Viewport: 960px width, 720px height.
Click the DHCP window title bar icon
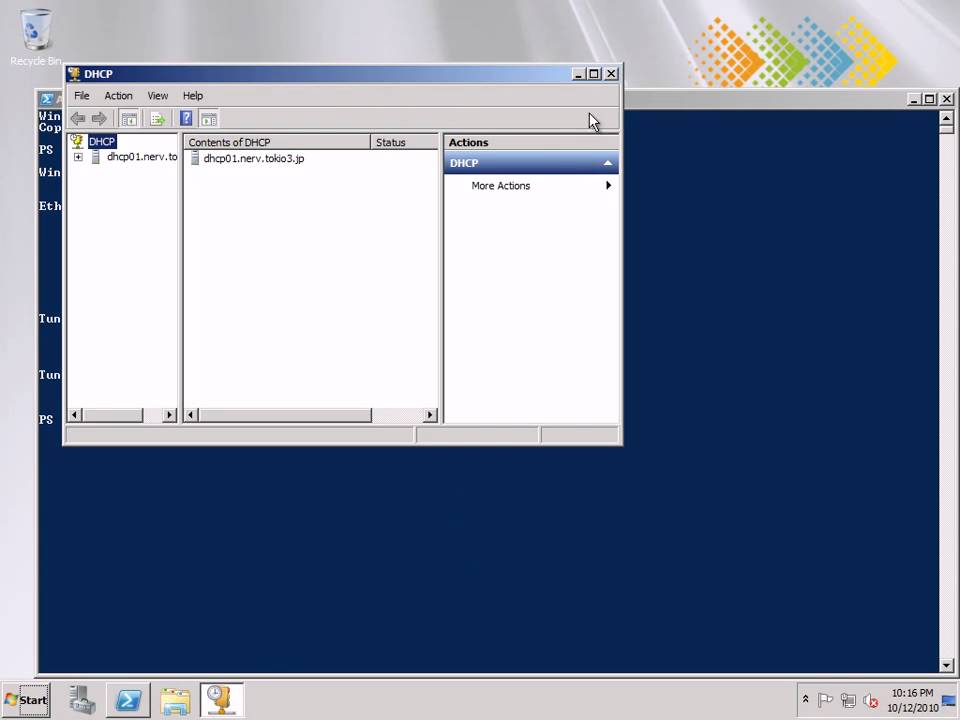pos(75,73)
